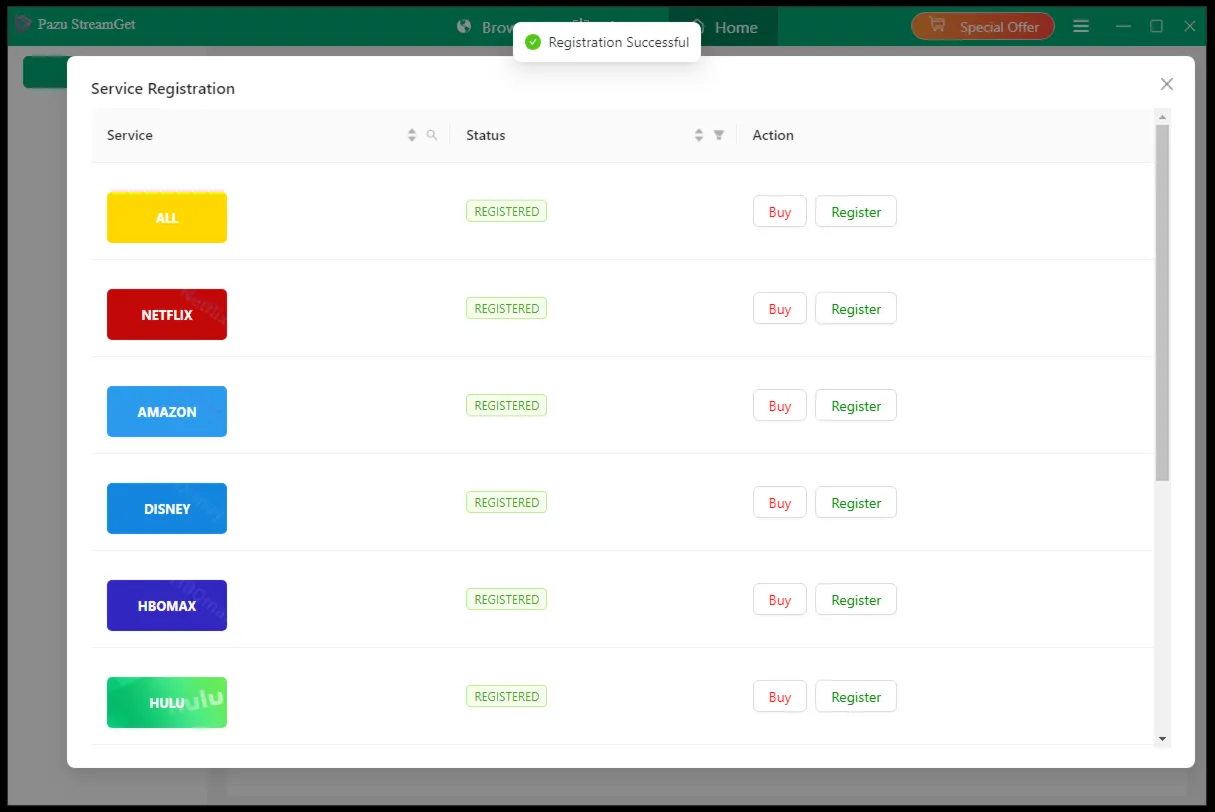Click REGISTERED status in the Amazon row

point(506,405)
